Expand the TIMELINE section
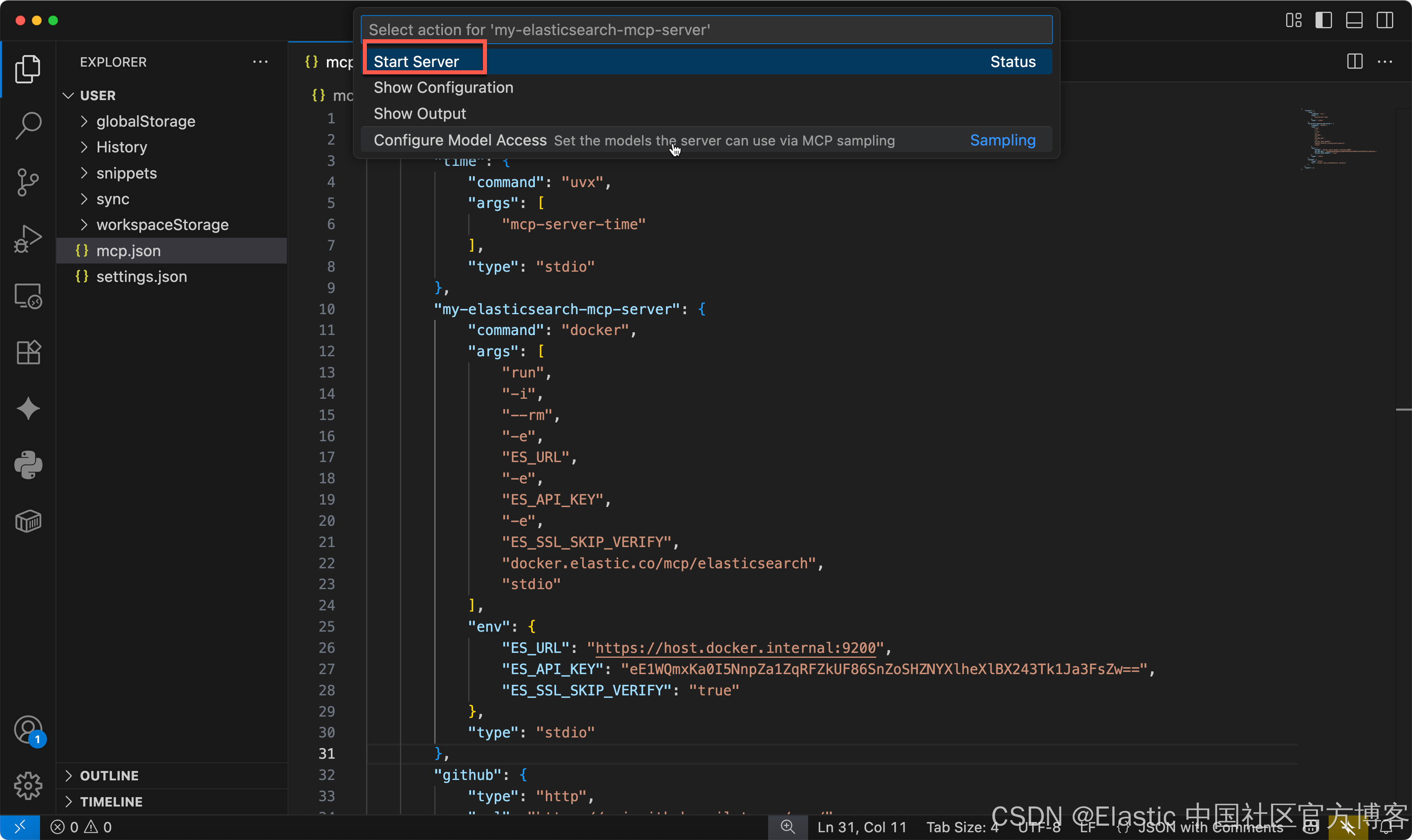This screenshot has width=1412, height=840. [172, 802]
